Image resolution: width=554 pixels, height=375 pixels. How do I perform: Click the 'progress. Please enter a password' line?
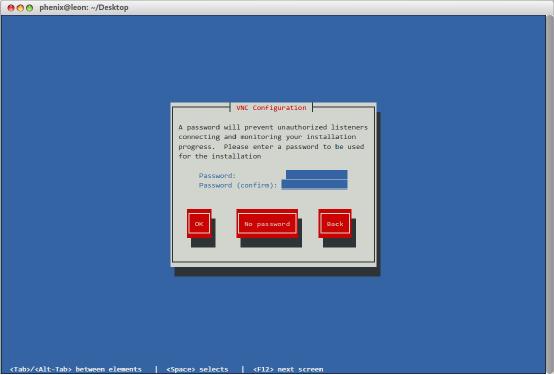271,146
